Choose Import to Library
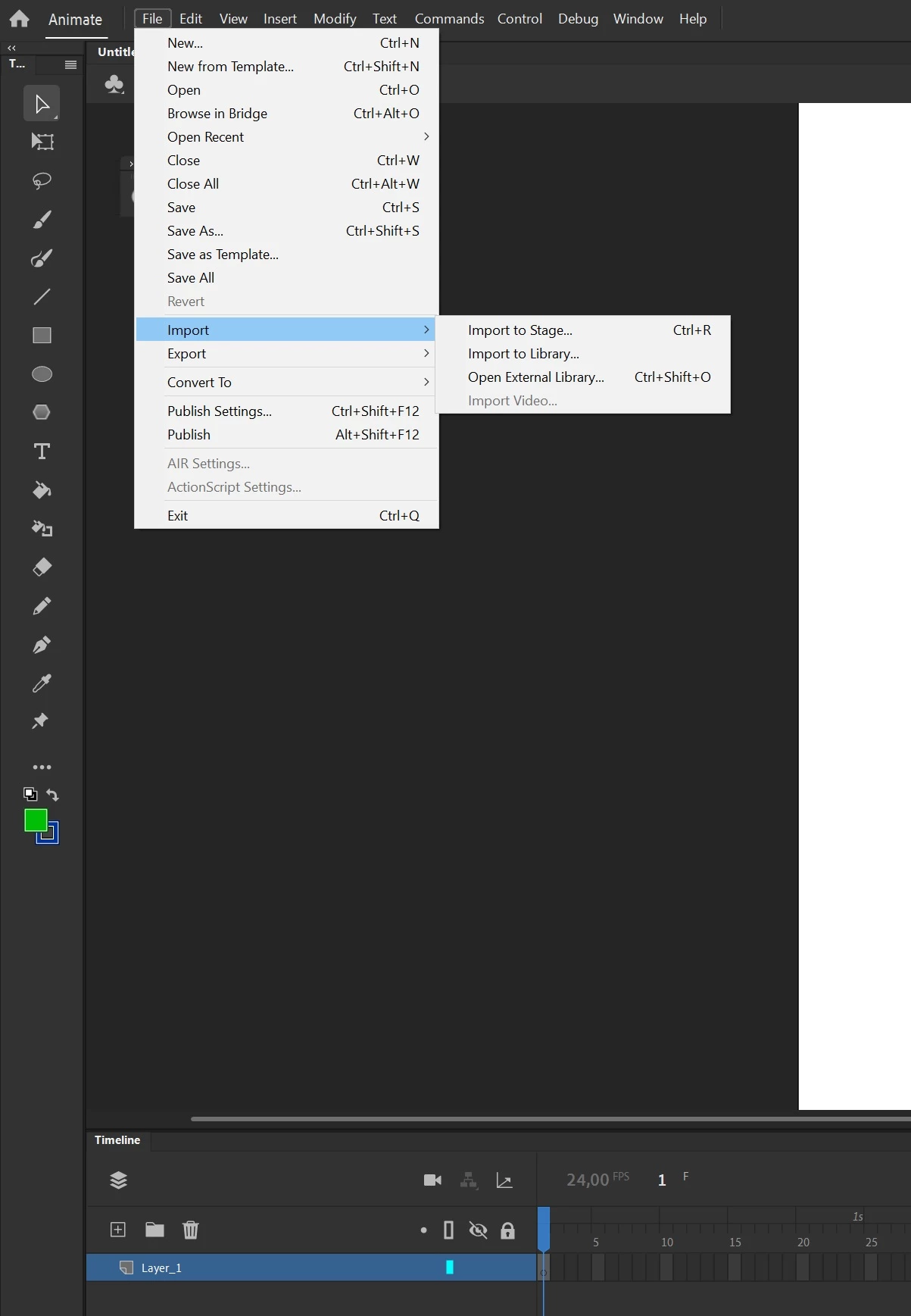The height and width of the screenshot is (1316, 911). tap(583, 354)
